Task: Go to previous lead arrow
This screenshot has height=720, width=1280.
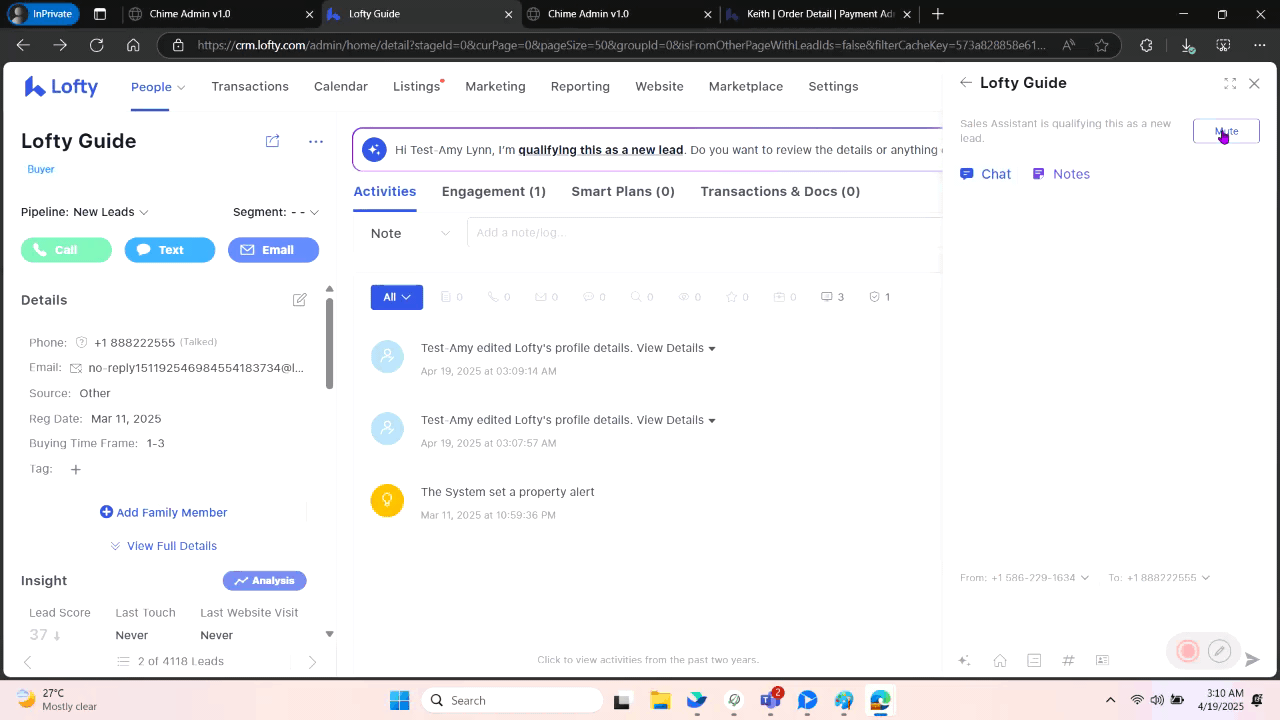Action: 27,661
